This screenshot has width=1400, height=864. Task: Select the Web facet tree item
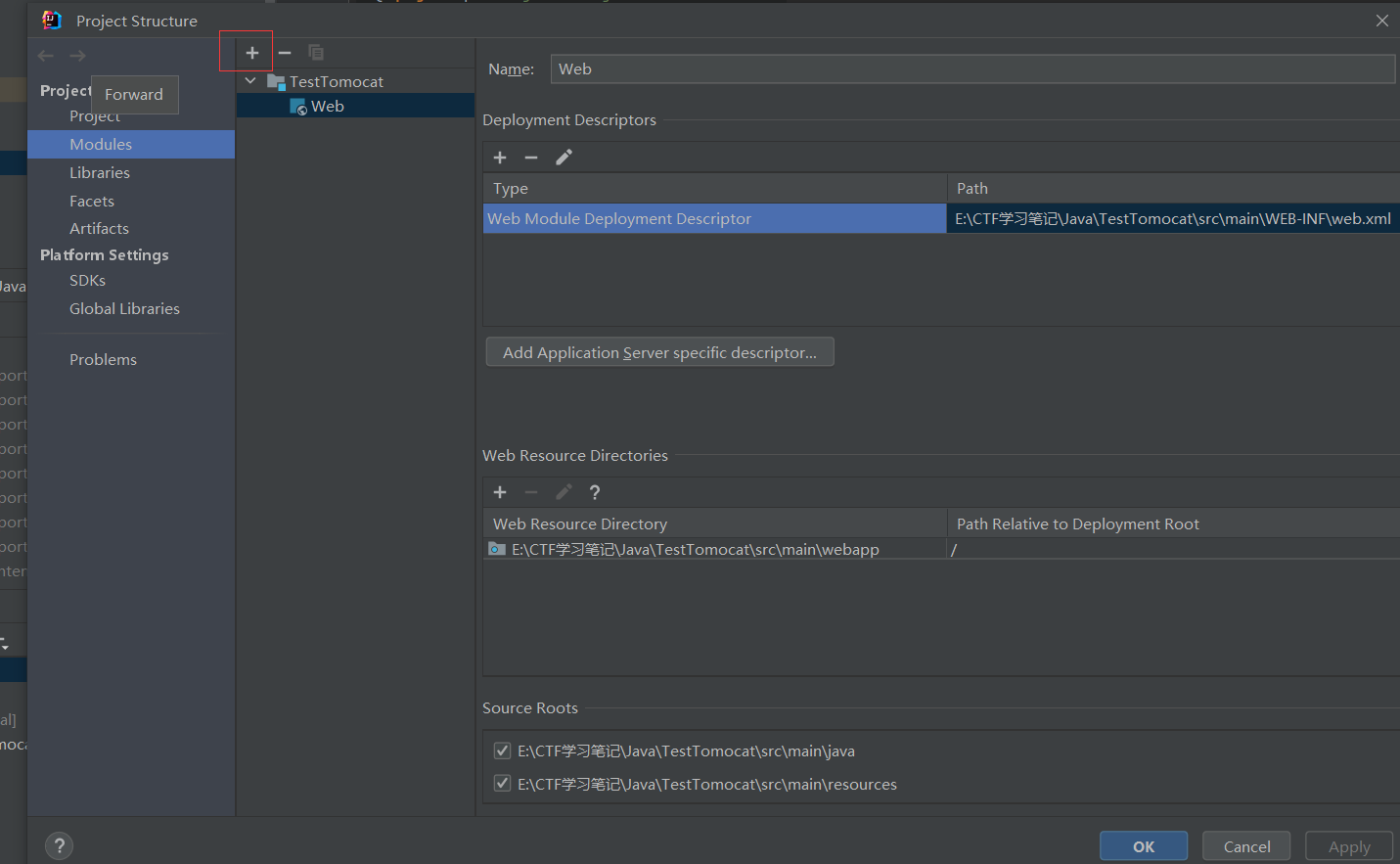tap(356, 106)
